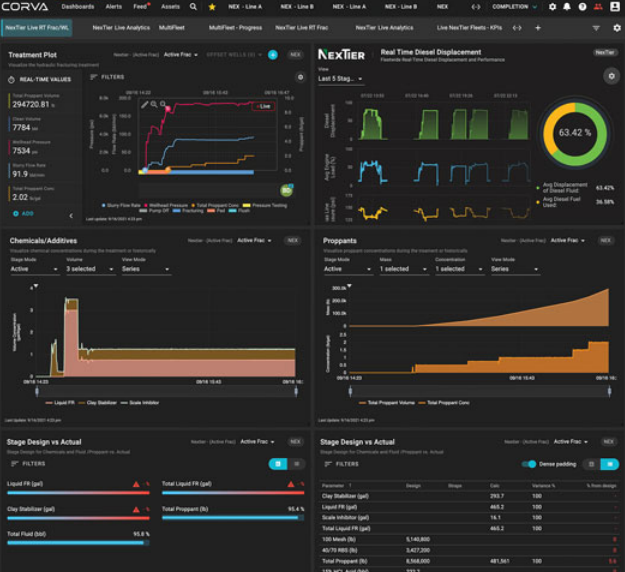Open Treatment Plot settings gear
The height and width of the screenshot is (572, 625).
300,76
